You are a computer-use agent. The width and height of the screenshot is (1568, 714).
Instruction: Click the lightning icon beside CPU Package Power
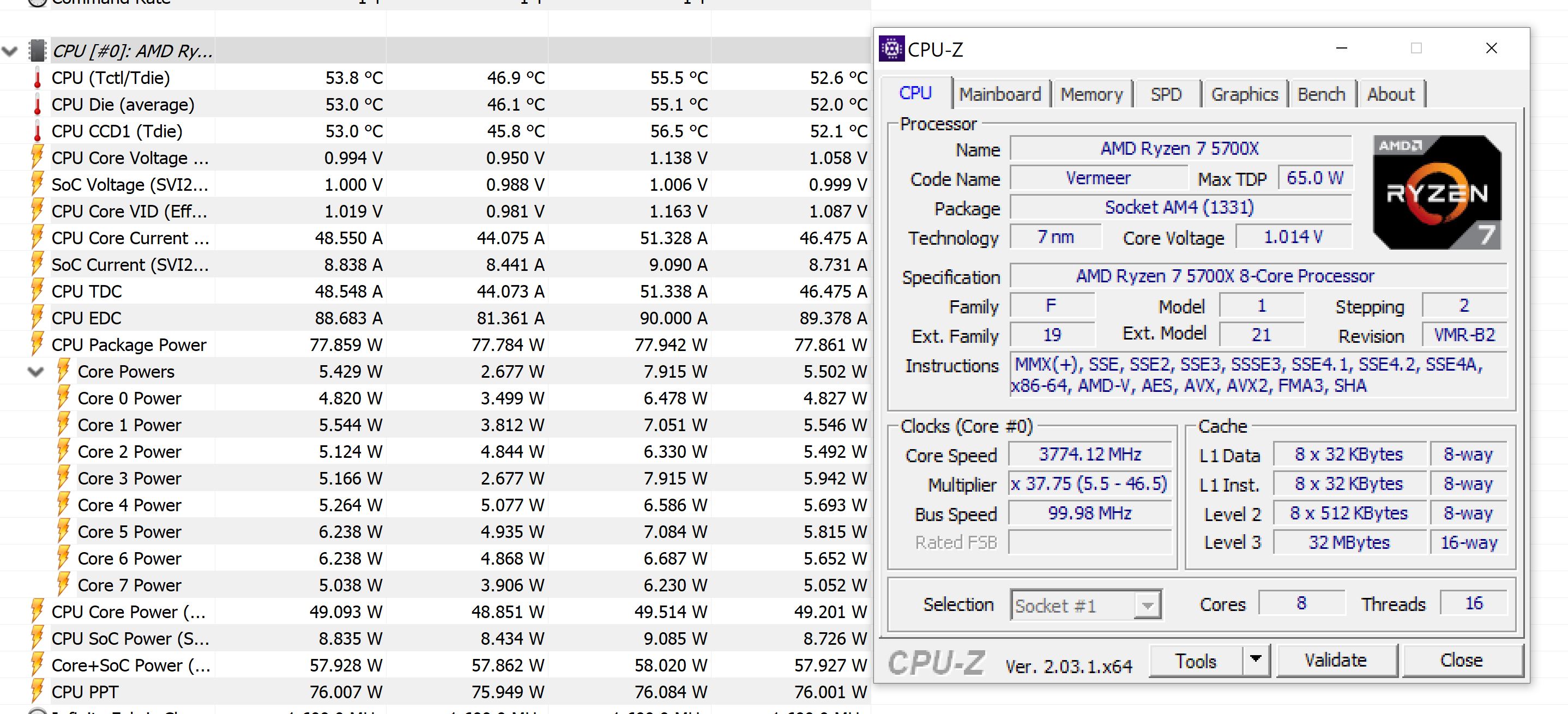pyautogui.click(x=37, y=344)
